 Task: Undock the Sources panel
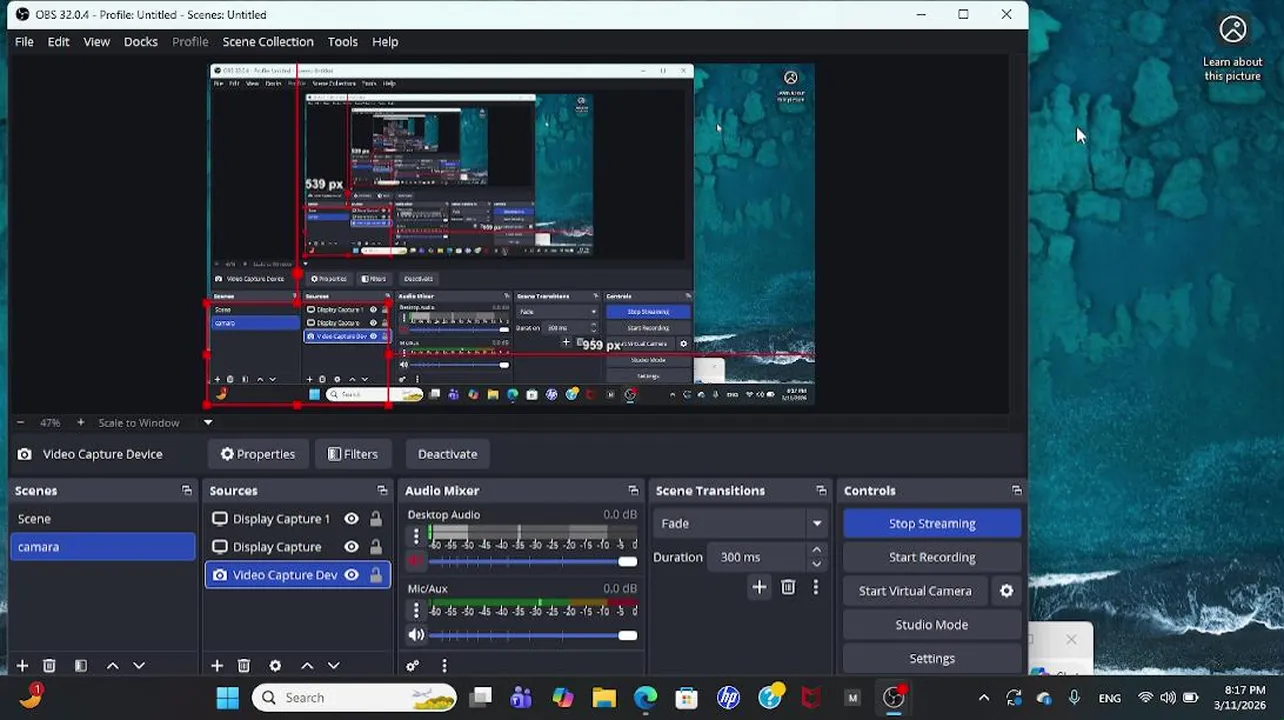382,491
